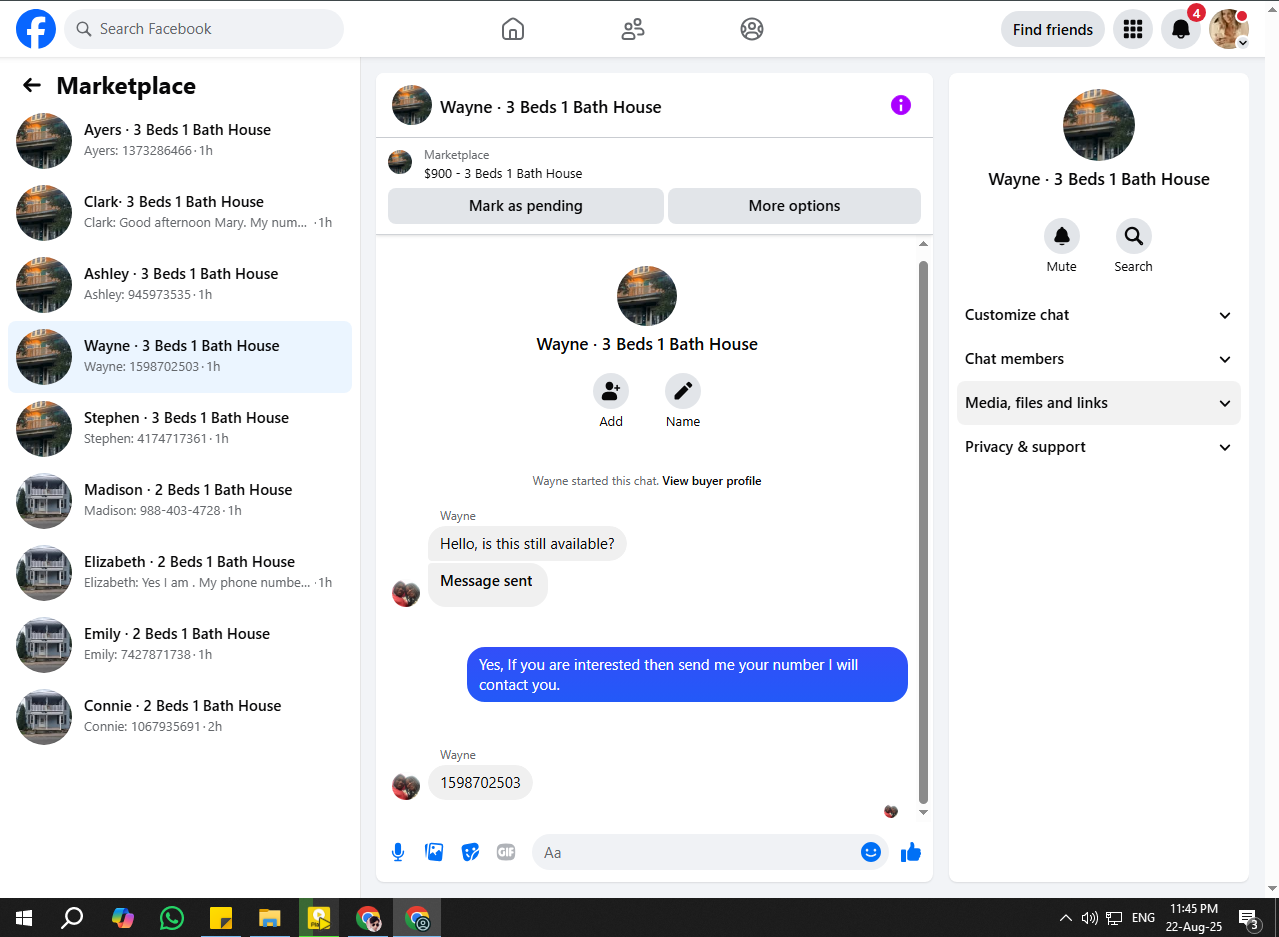Viewport: 1279px width, 937px height.
Task: Open Windows taskbar search
Action: pos(72,917)
